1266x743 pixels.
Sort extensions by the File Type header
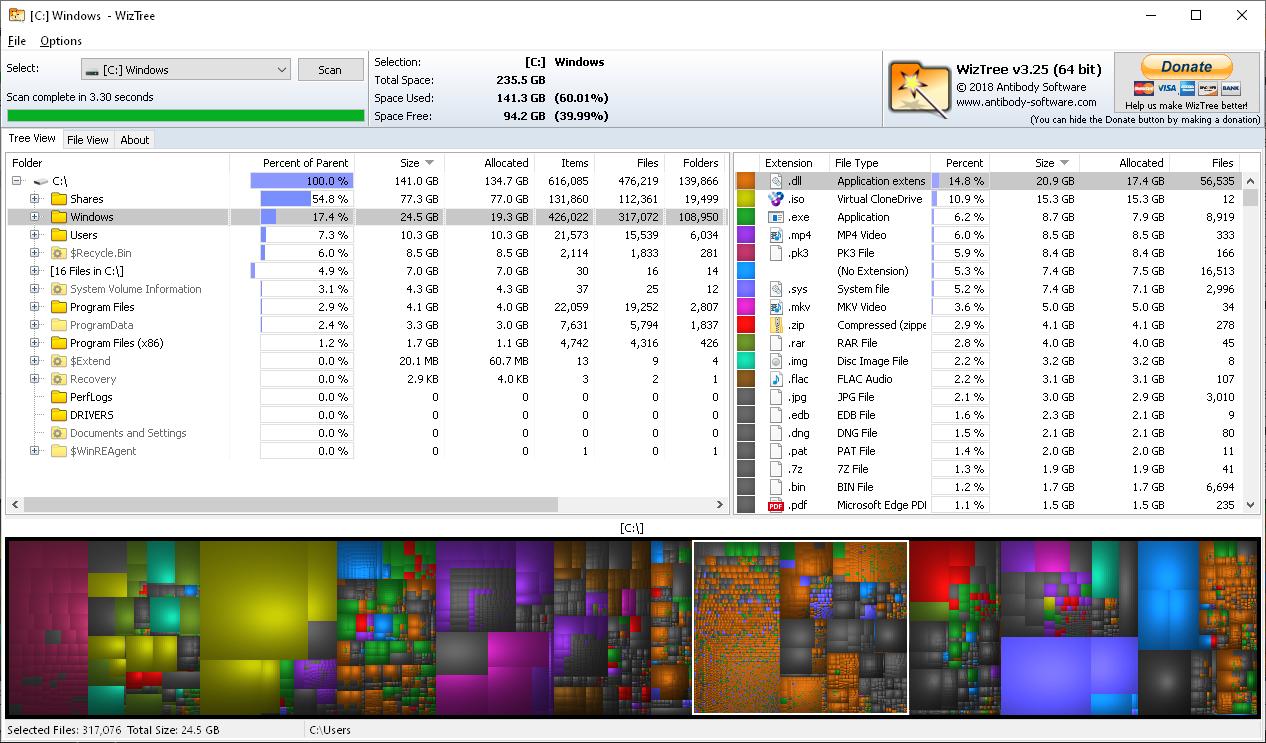pos(880,163)
